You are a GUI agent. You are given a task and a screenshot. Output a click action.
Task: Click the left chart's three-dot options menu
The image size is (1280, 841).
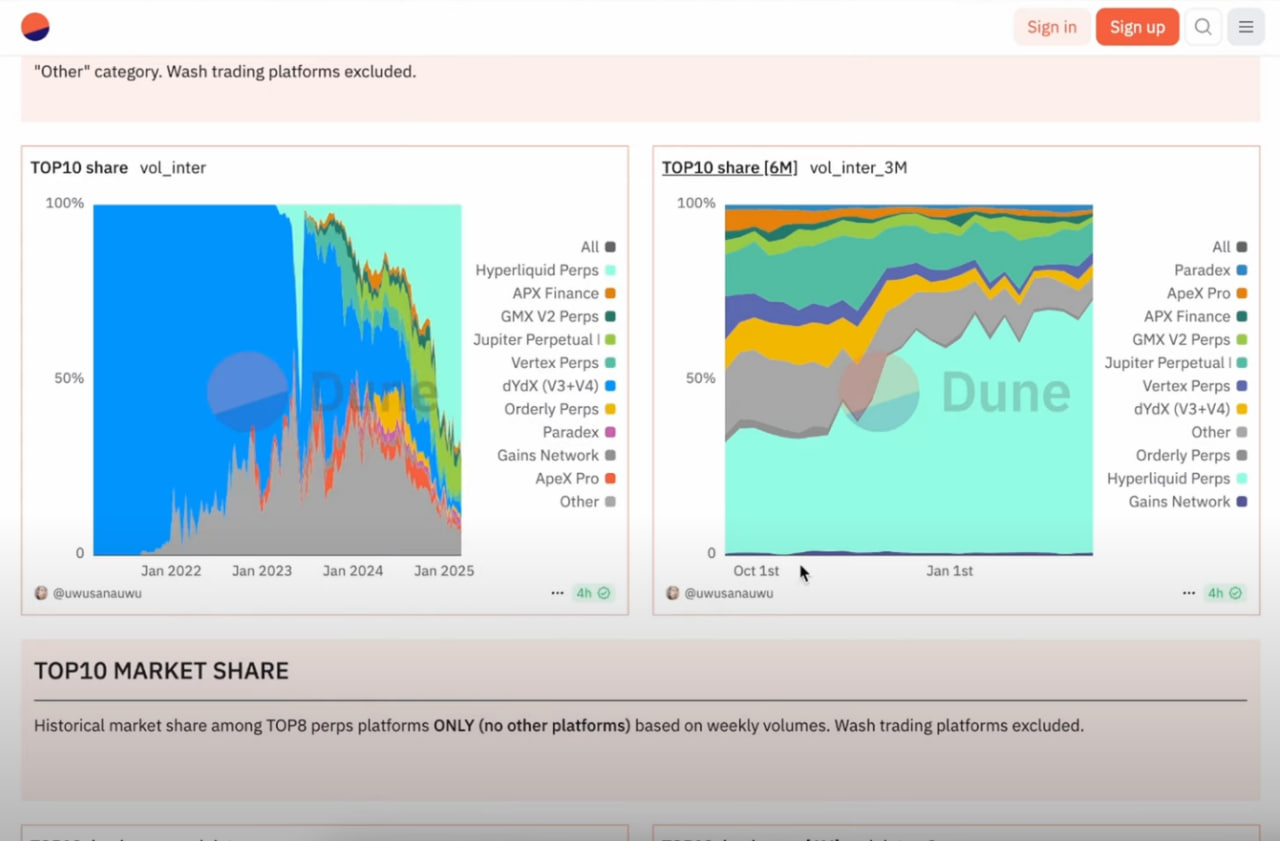click(557, 593)
